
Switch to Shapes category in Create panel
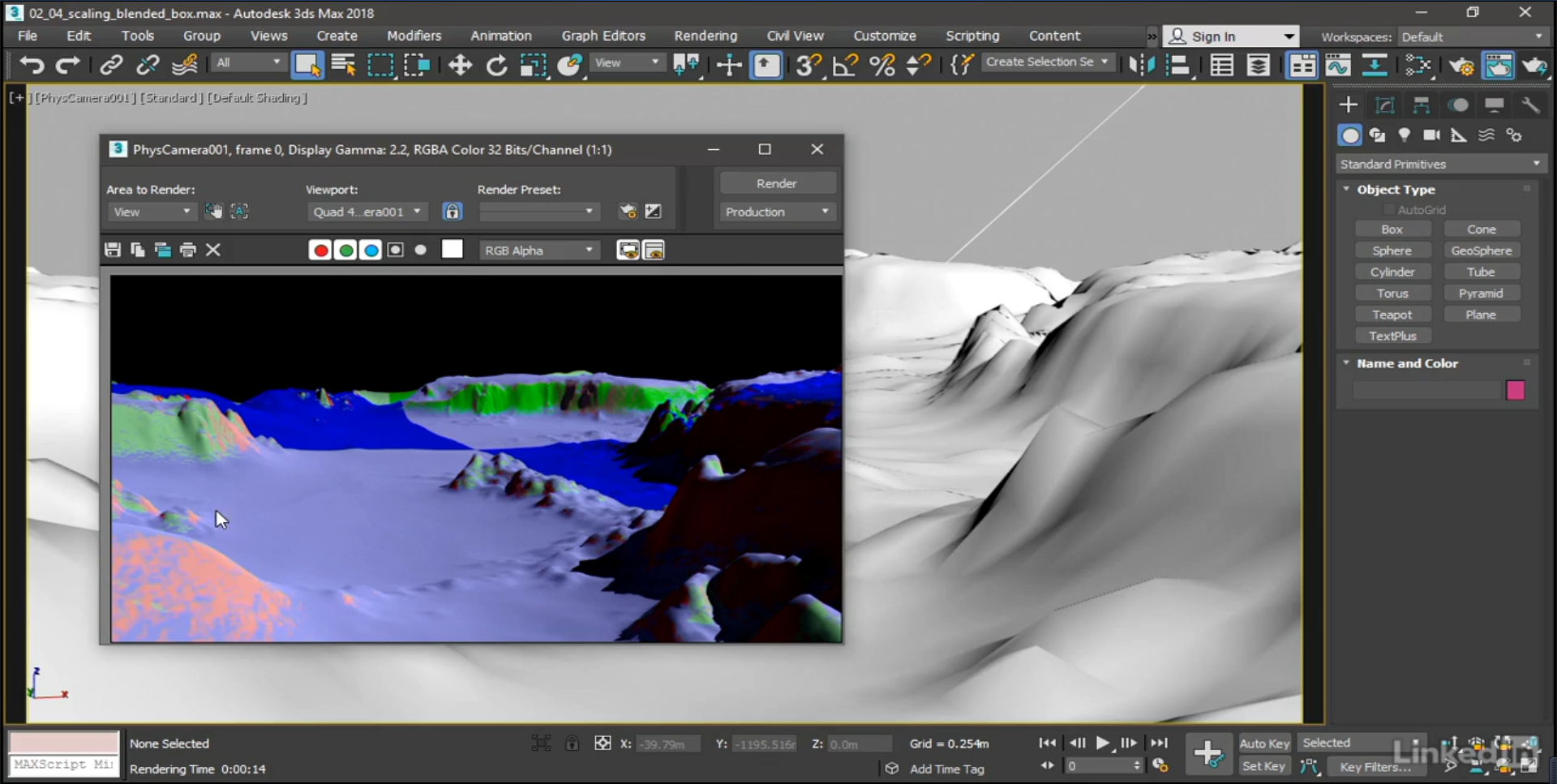(x=1377, y=135)
